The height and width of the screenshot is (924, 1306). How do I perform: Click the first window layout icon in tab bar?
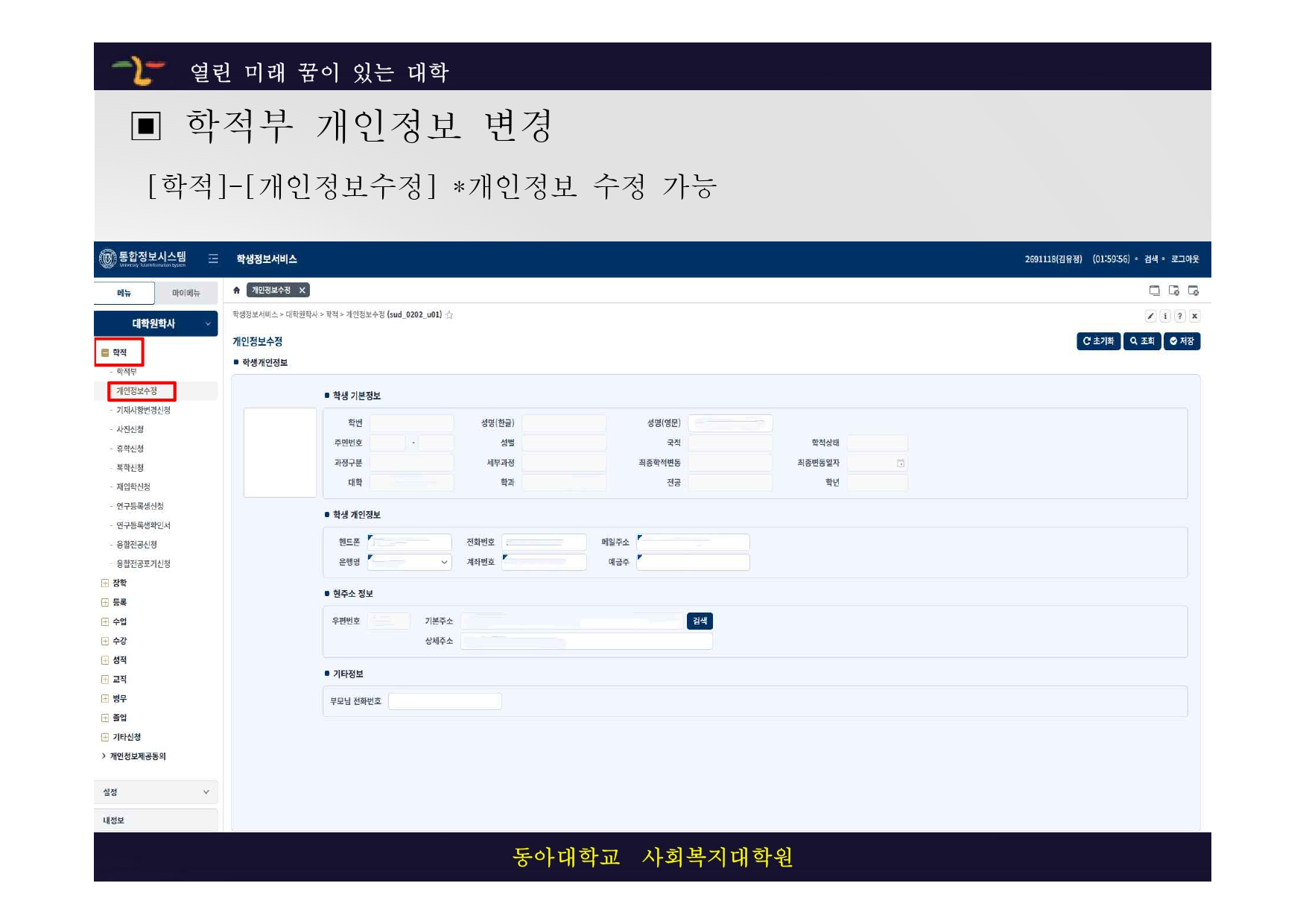[1154, 291]
